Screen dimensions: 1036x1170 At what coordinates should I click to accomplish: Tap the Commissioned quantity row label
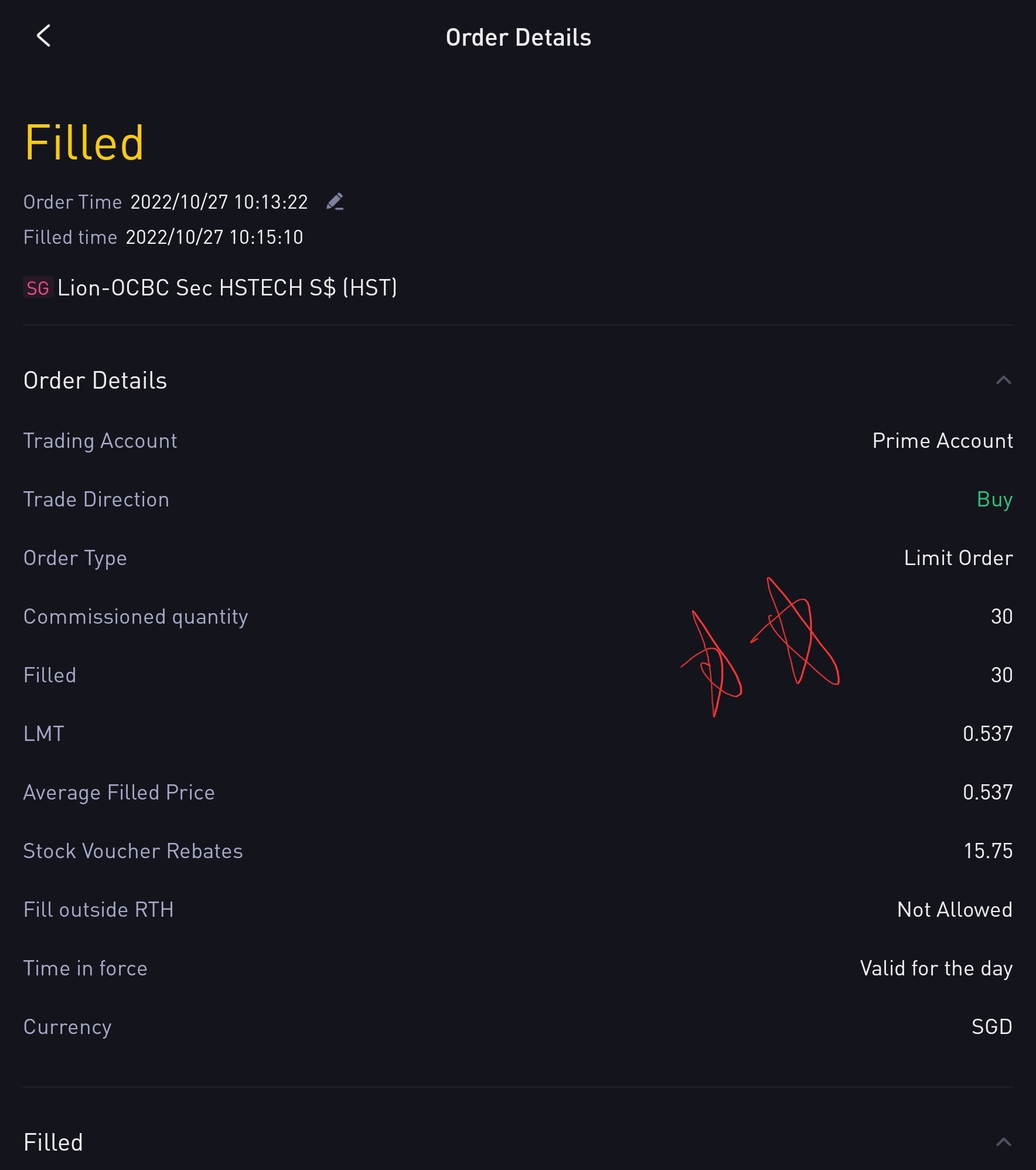point(136,617)
